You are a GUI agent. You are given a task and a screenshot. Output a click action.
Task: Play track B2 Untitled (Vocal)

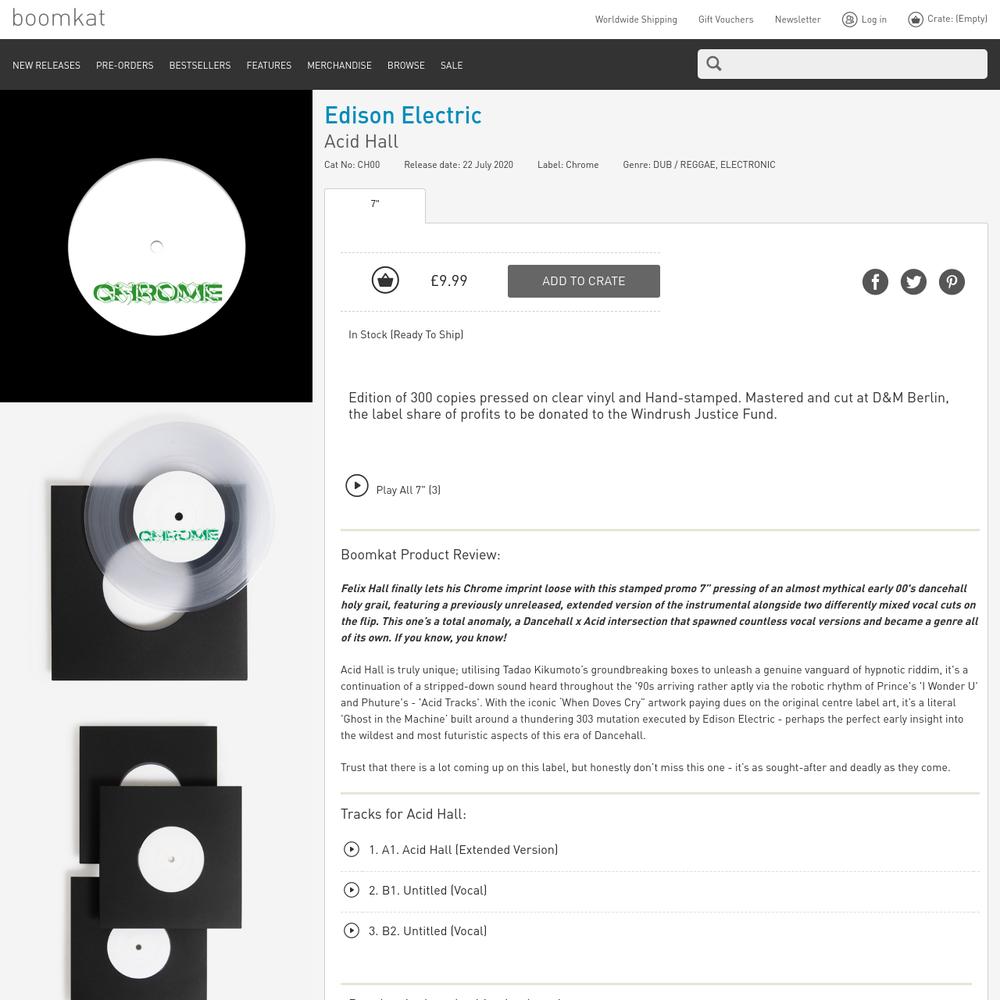point(351,930)
